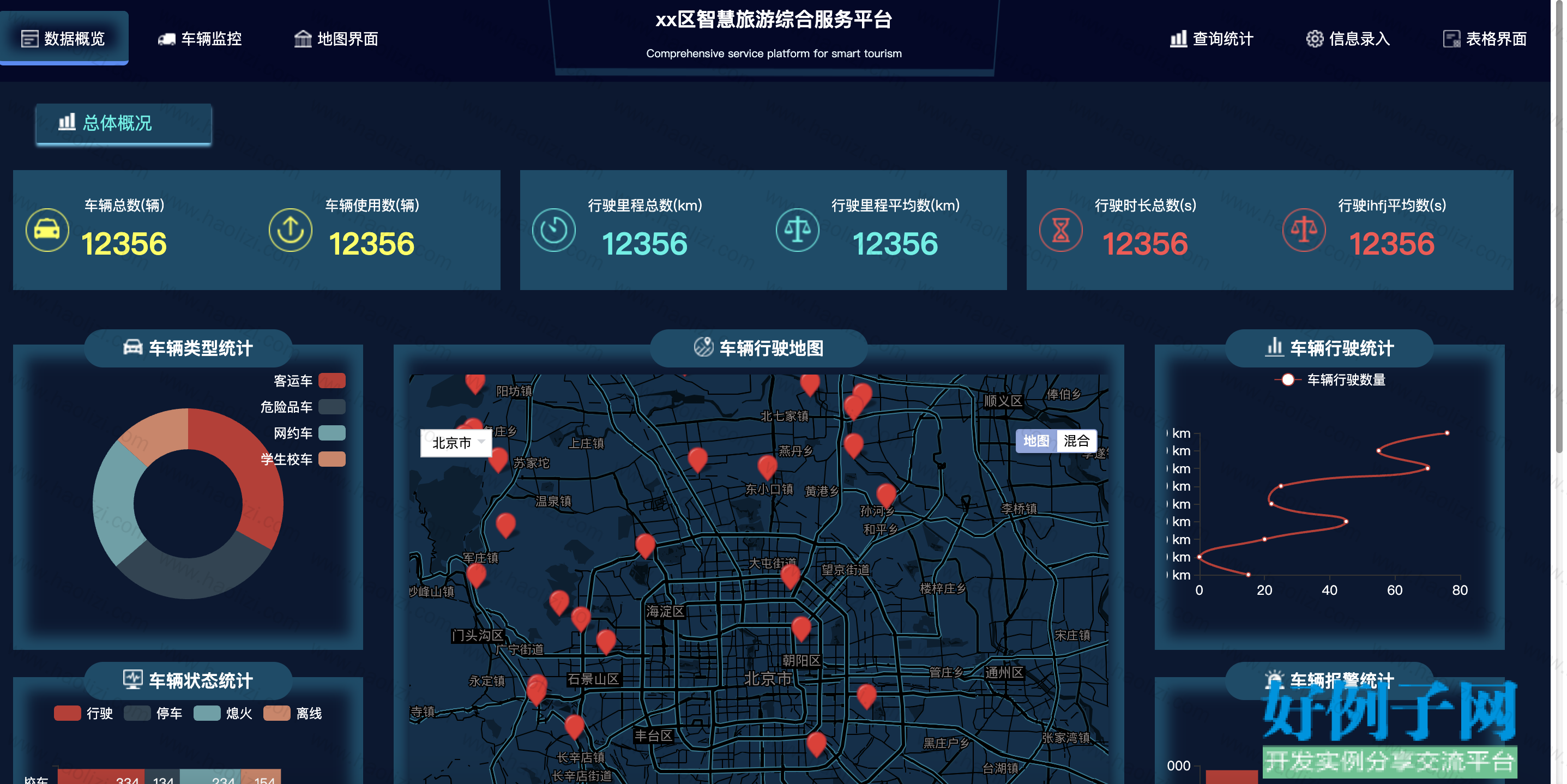Image resolution: width=1567 pixels, height=784 pixels.
Task: Switch map to 地图 view
Action: (x=1035, y=441)
